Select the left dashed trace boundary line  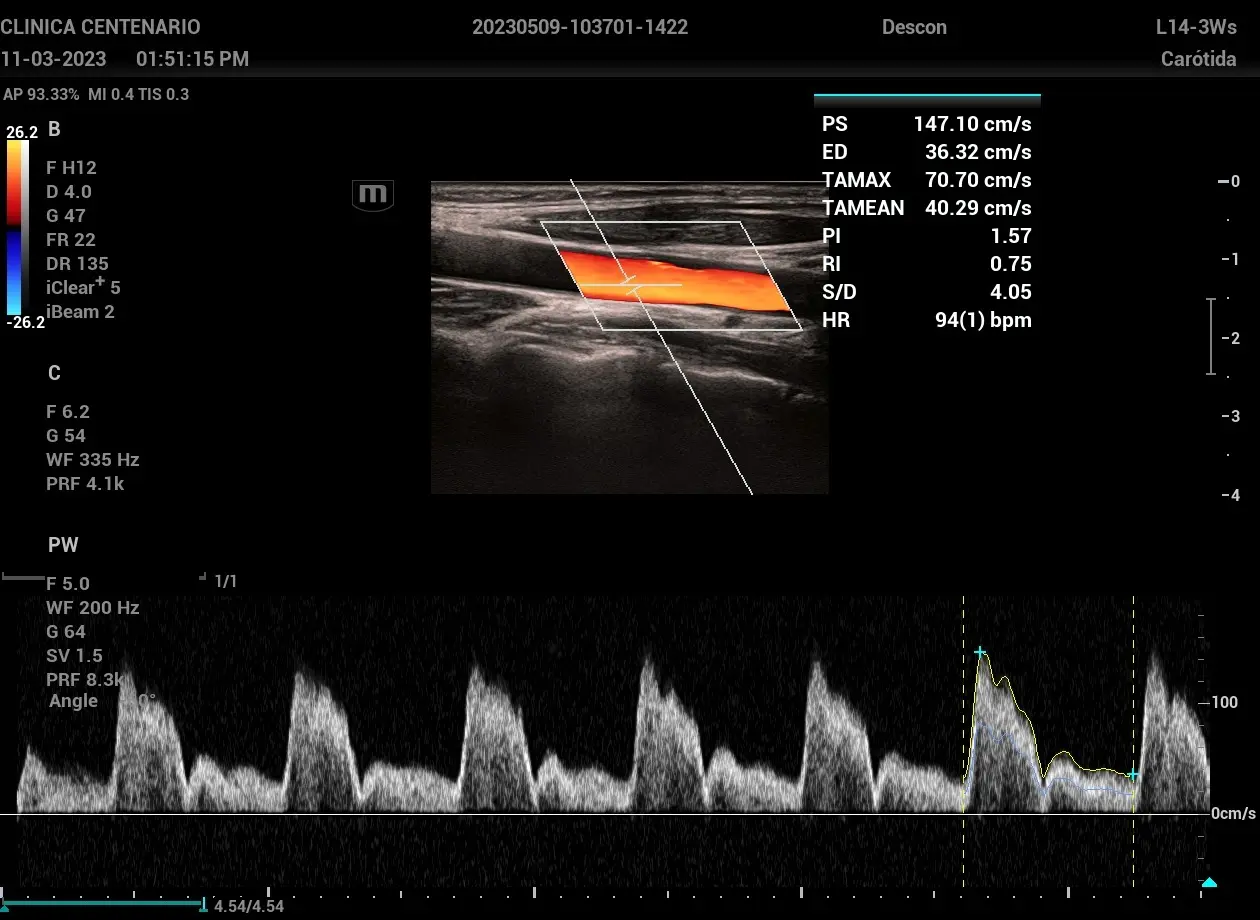coord(963,740)
